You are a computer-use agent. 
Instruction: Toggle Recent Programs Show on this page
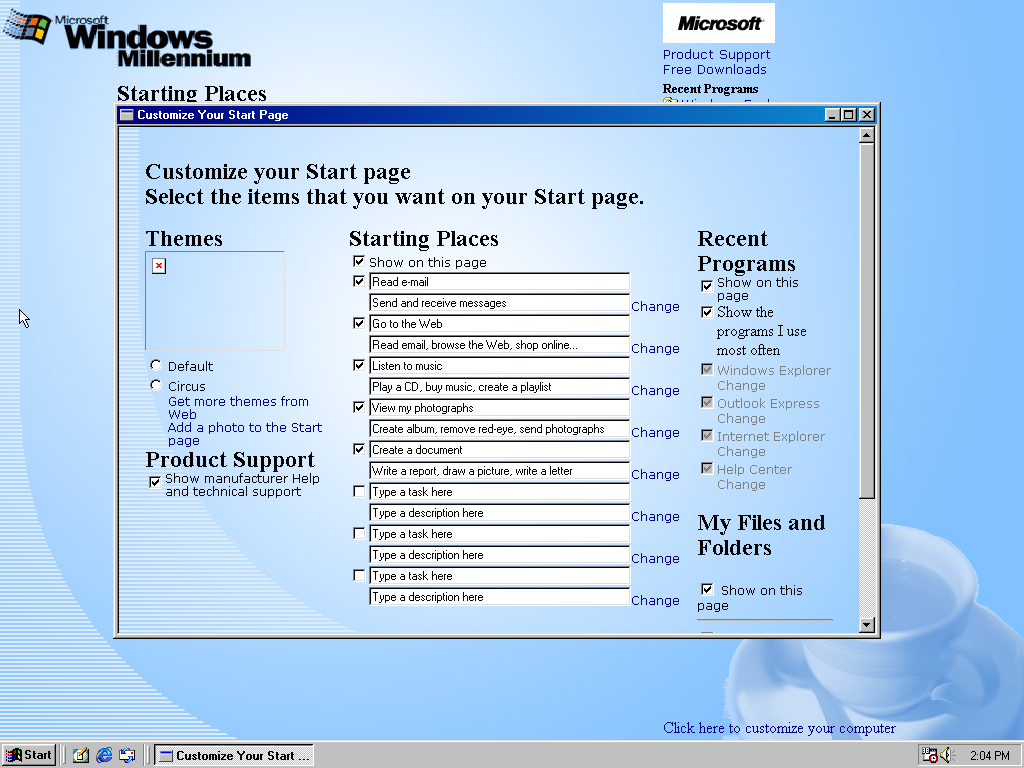pos(707,286)
